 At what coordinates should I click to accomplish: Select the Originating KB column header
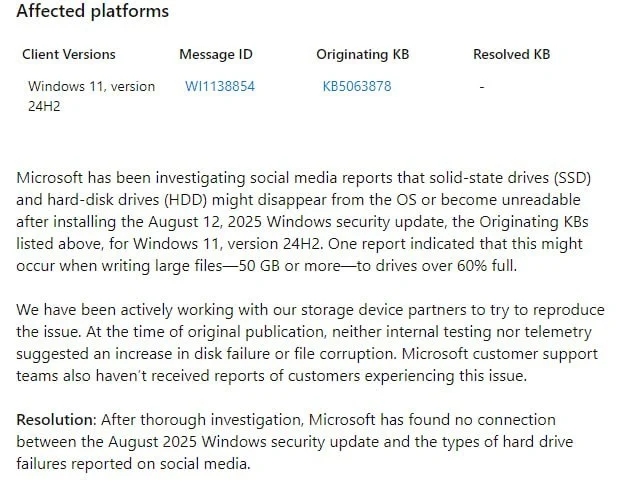tap(362, 54)
